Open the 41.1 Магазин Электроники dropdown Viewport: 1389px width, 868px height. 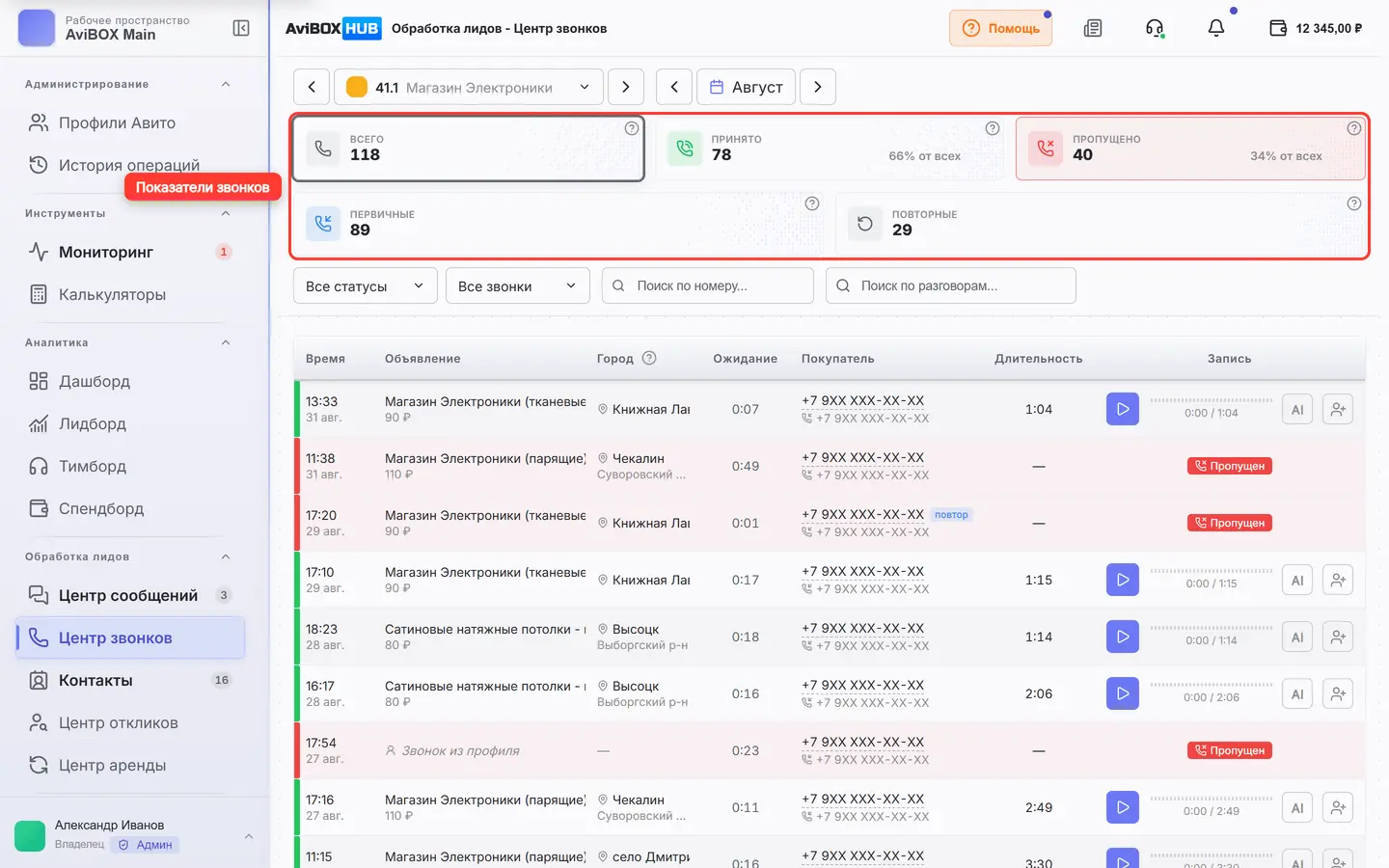(469, 87)
